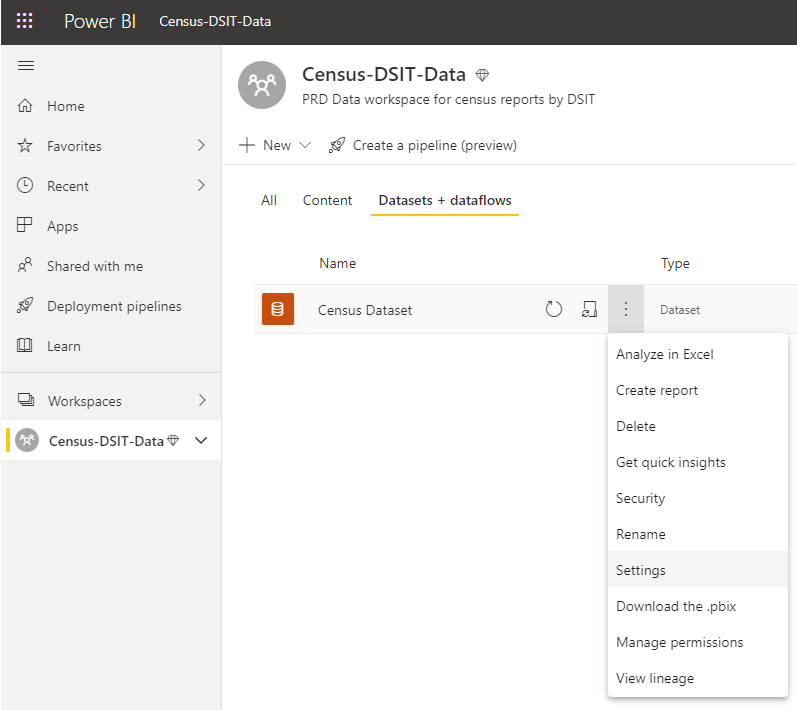Collapse the navigation pane hamburger icon
The height and width of the screenshot is (710, 797).
[x=26, y=66]
